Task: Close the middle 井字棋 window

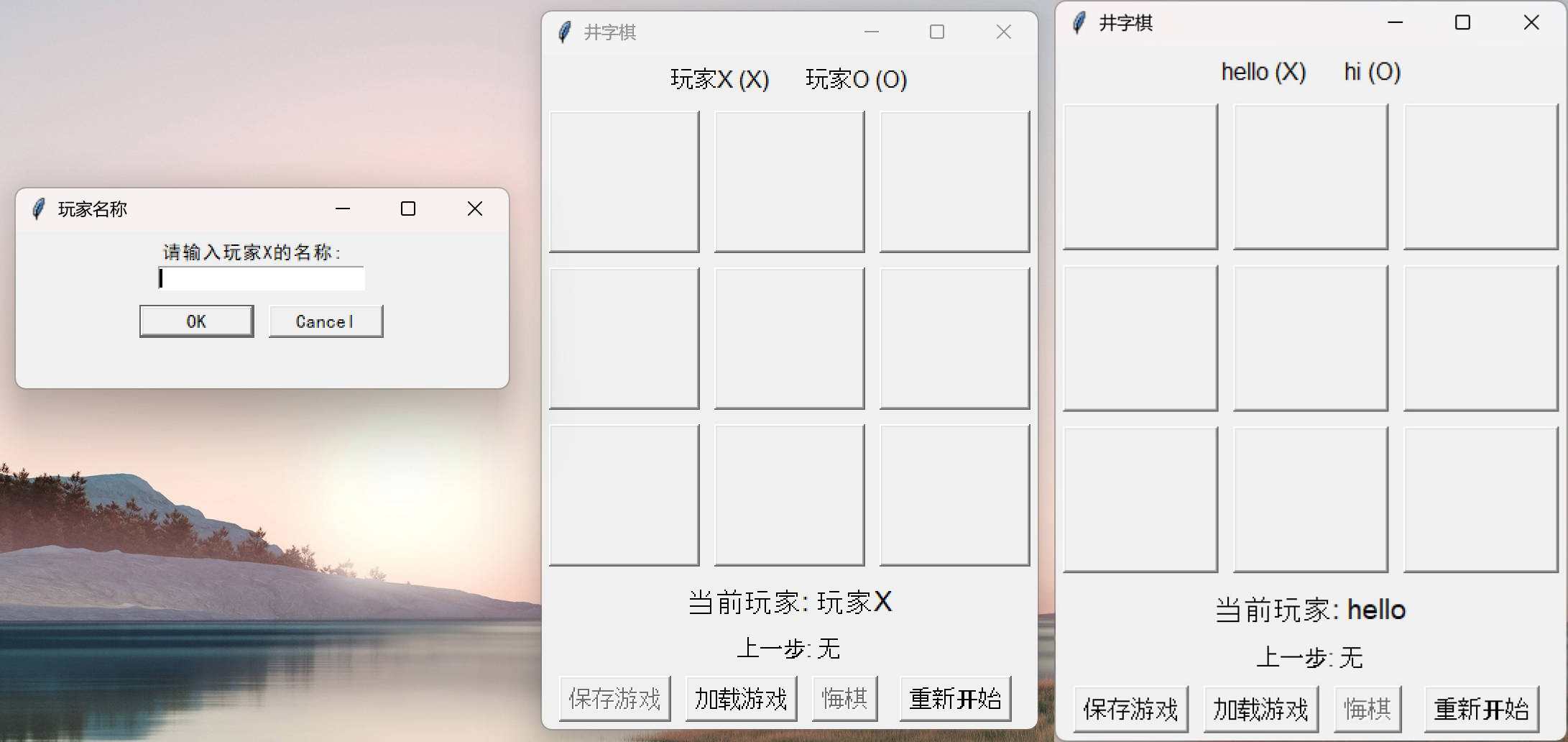Action: [x=1004, y=32]
